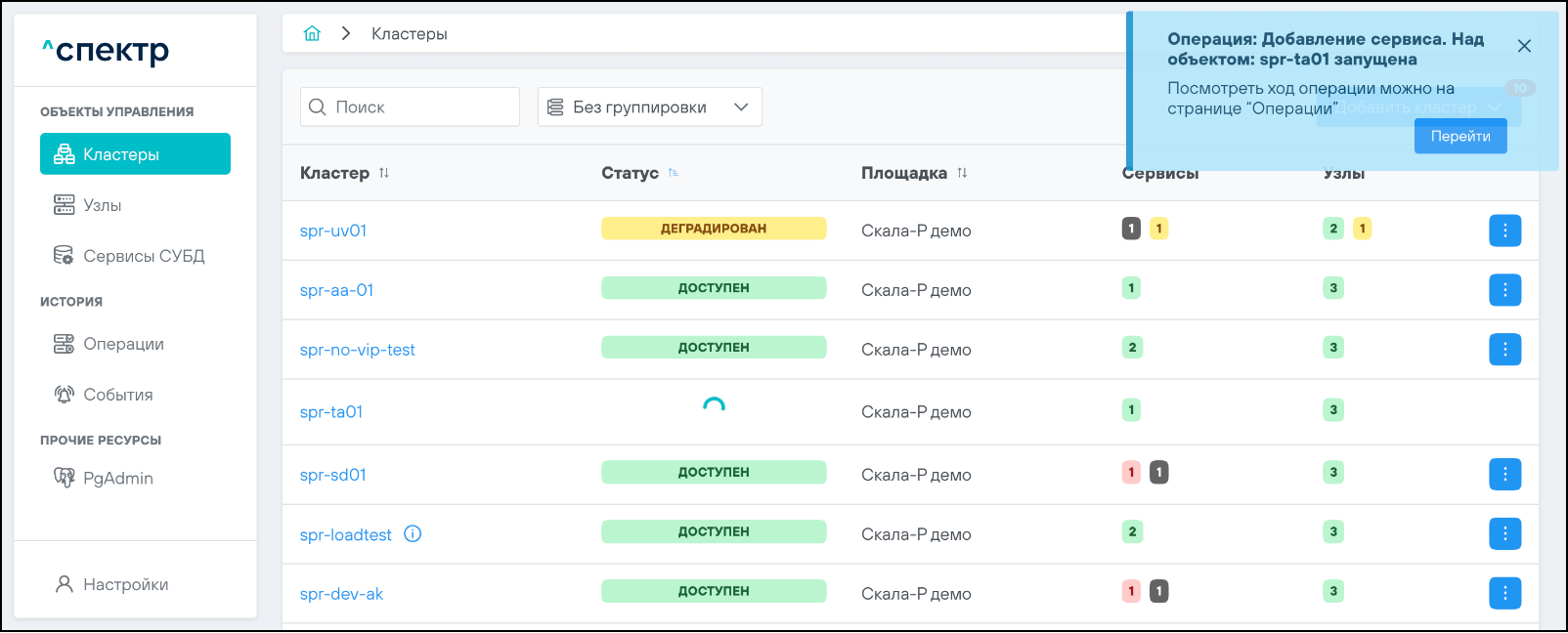This screenshot has height=633, width=1568.
Task: Click the info icon next to spr-loadtest
Action: point(413,534)
